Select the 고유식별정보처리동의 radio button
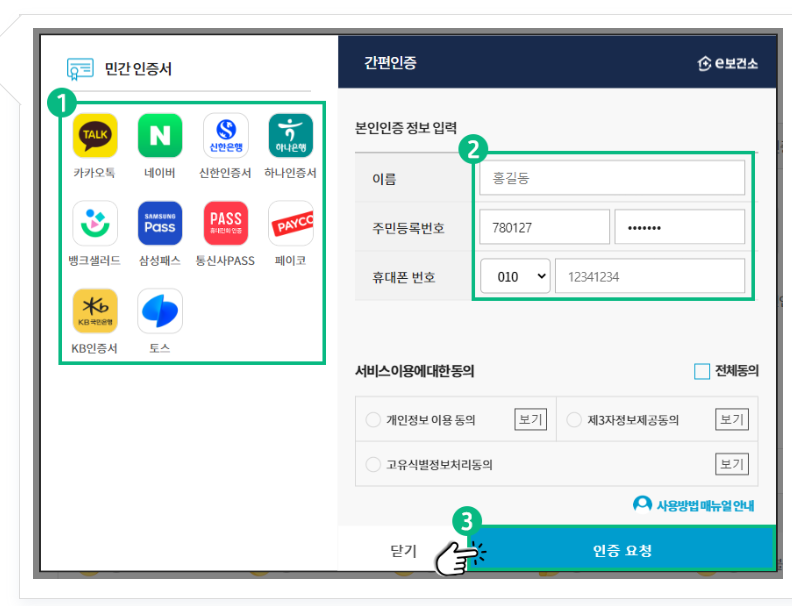792x606 pixels. [373, 464]
